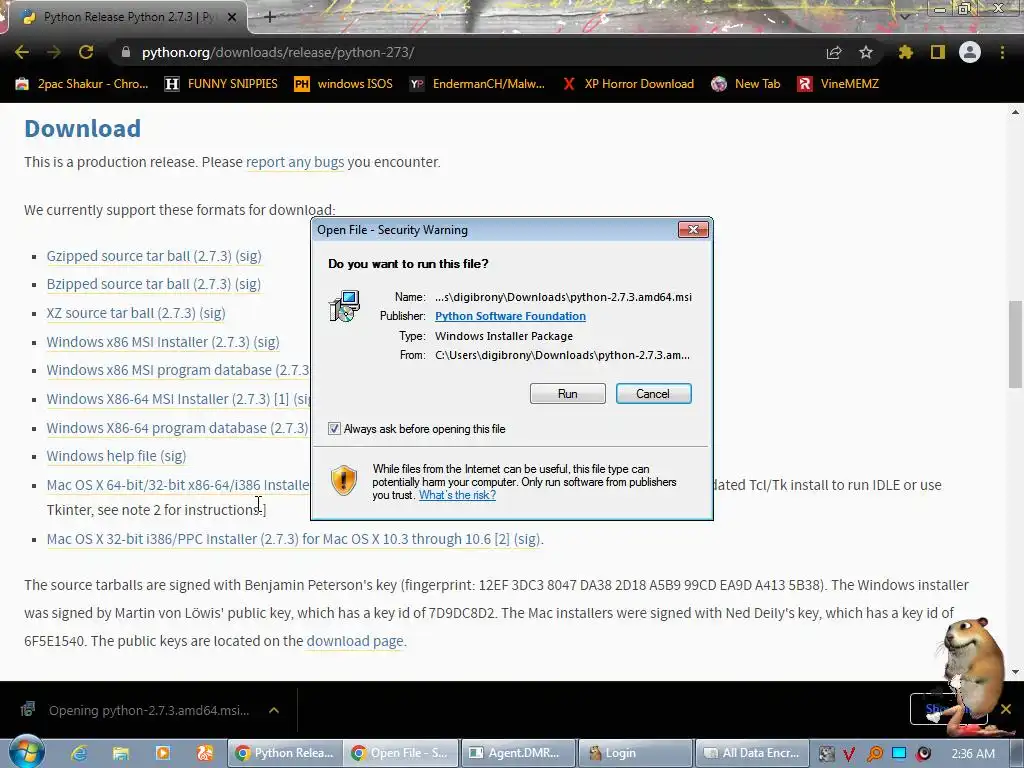This screenshot has width=1024, height=768.
Task: Open Windows Explorer folder icon on taskbar
Action: click(121, 753)
